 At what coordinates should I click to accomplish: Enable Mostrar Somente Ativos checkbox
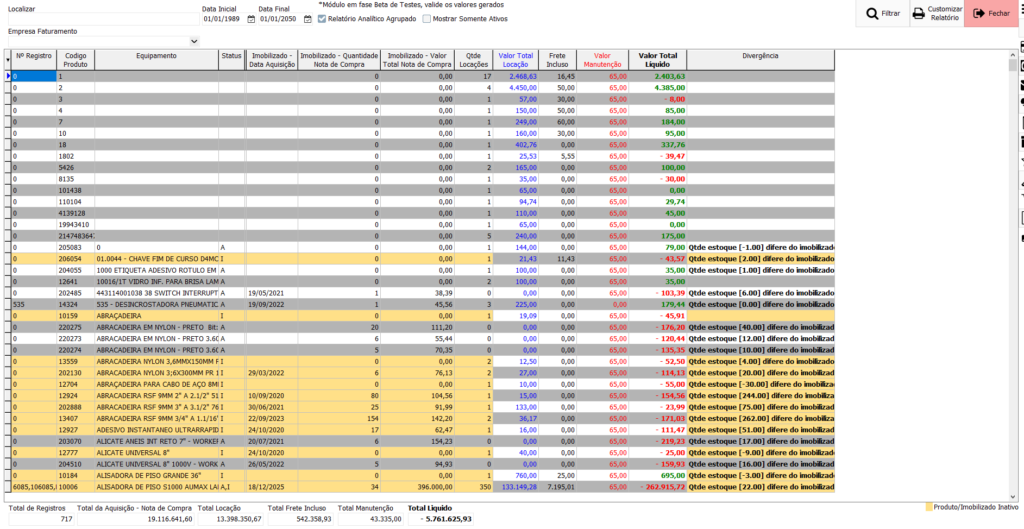426,18
